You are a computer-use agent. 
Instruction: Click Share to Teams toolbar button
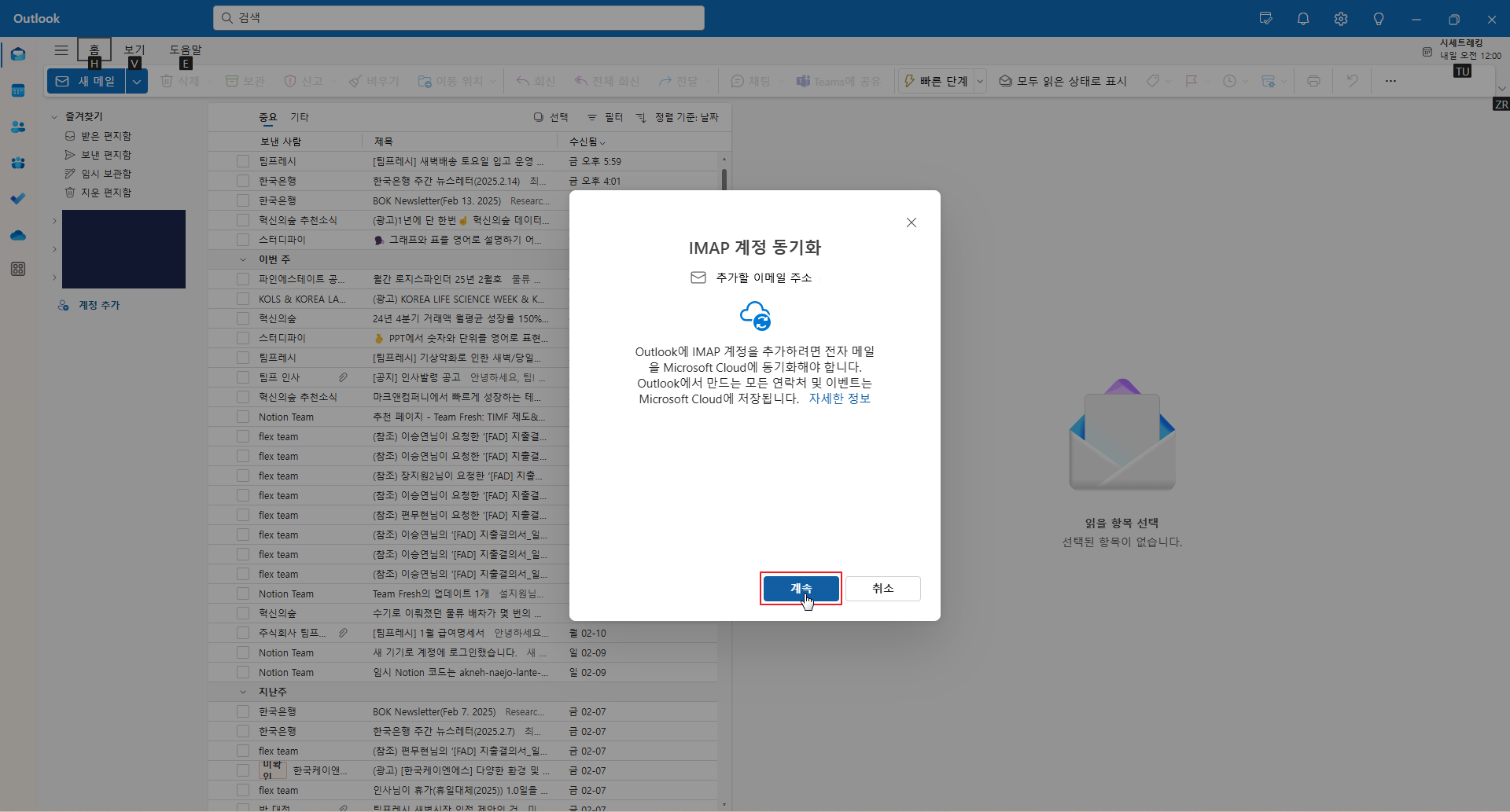coord(838,81)
